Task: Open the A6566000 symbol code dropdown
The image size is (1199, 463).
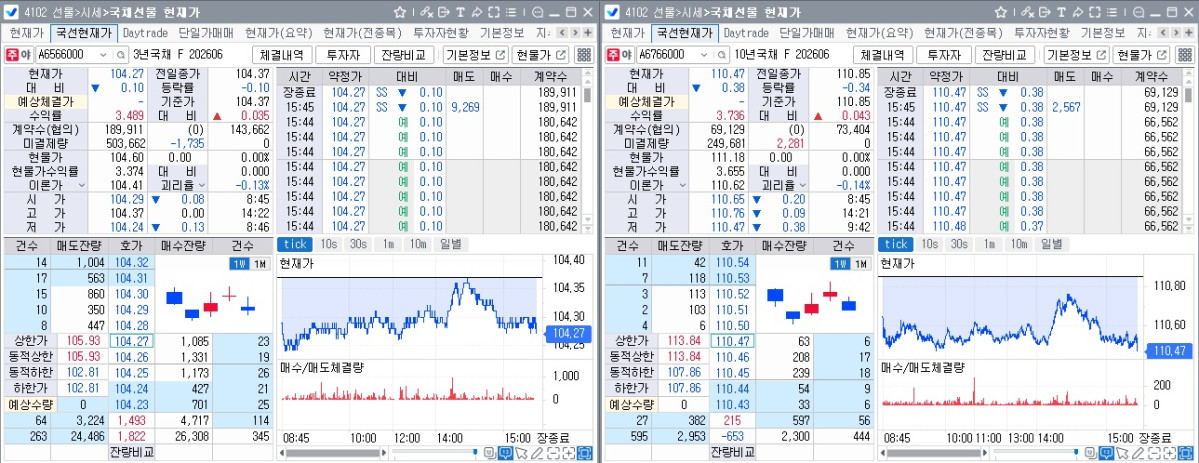Action: click(x=103, y=55)
